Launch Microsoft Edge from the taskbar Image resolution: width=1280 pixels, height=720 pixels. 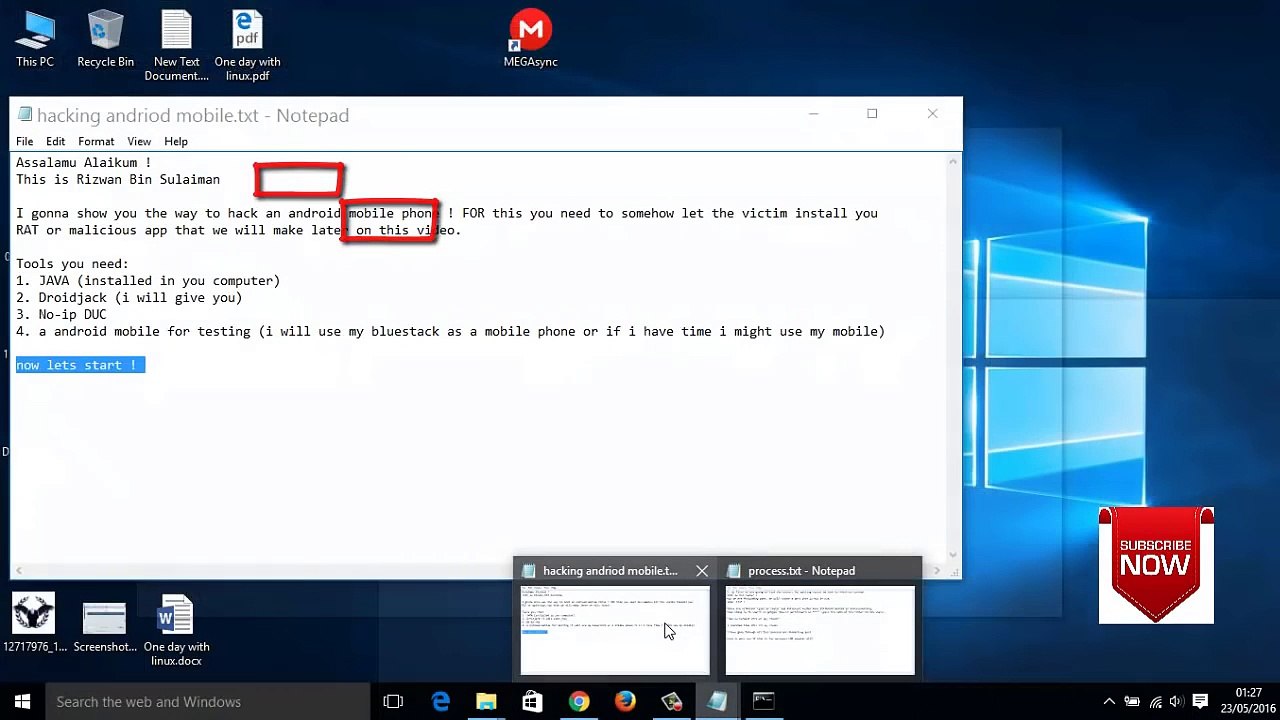click(440, 702)
